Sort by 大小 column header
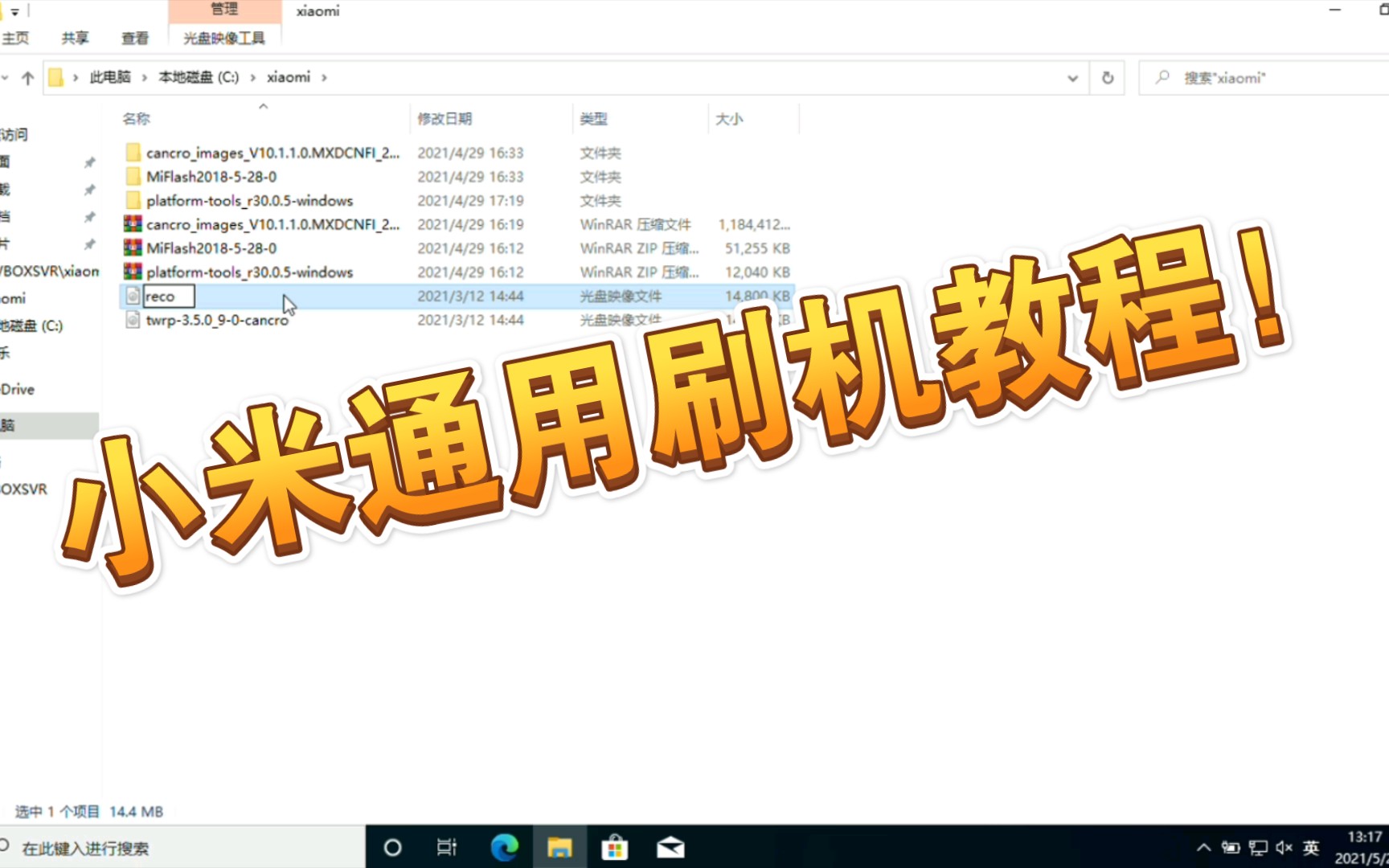The image size is (1389, 868). coord(729,119)
